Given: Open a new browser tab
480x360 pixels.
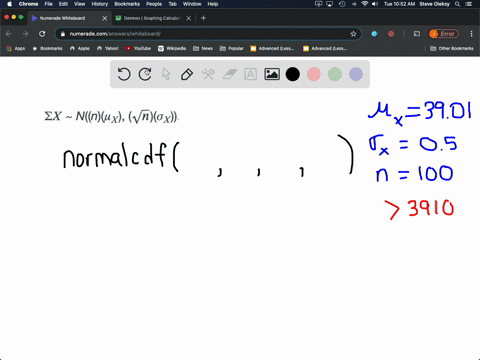Looking at the screenshot, I should tap(203, 18).
